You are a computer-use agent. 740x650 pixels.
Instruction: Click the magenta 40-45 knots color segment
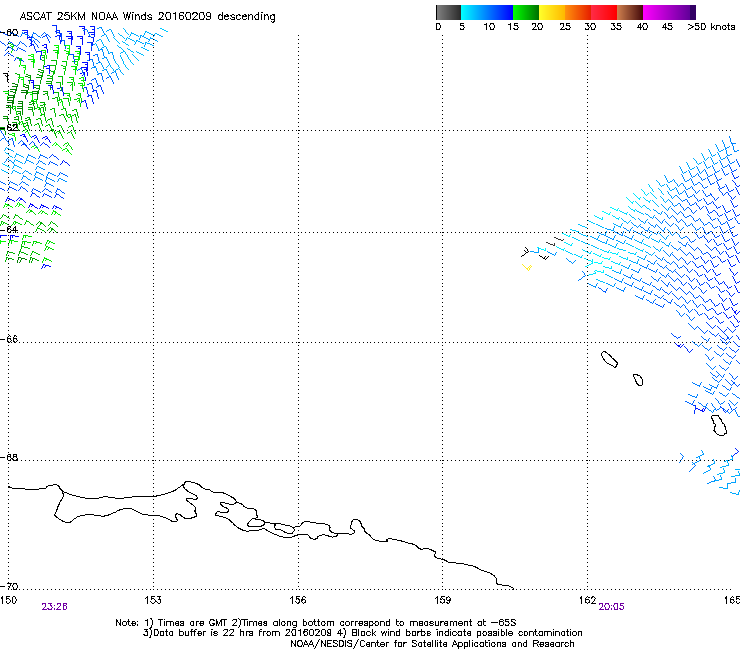coord(656,12)
